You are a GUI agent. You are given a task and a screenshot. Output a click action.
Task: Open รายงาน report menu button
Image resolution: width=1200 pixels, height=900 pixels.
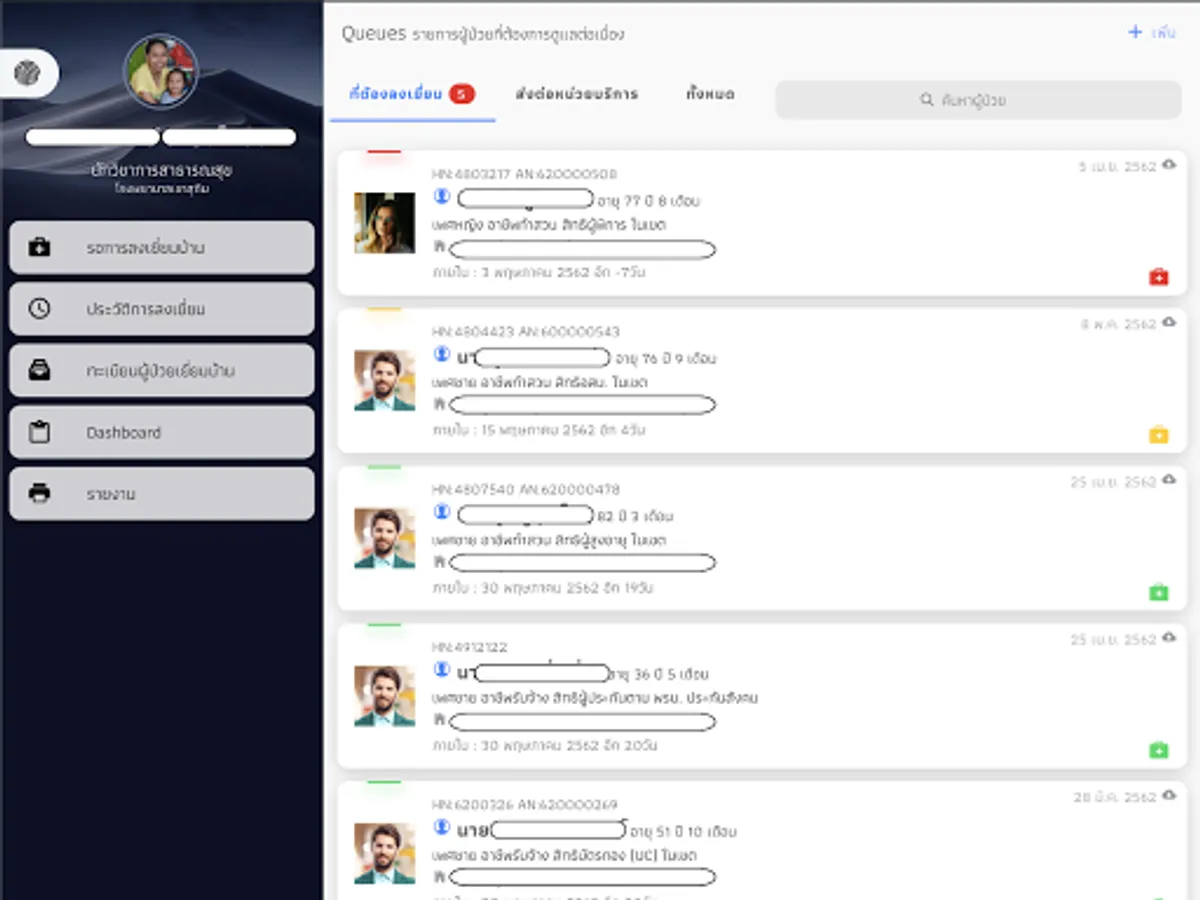(161, 494)
